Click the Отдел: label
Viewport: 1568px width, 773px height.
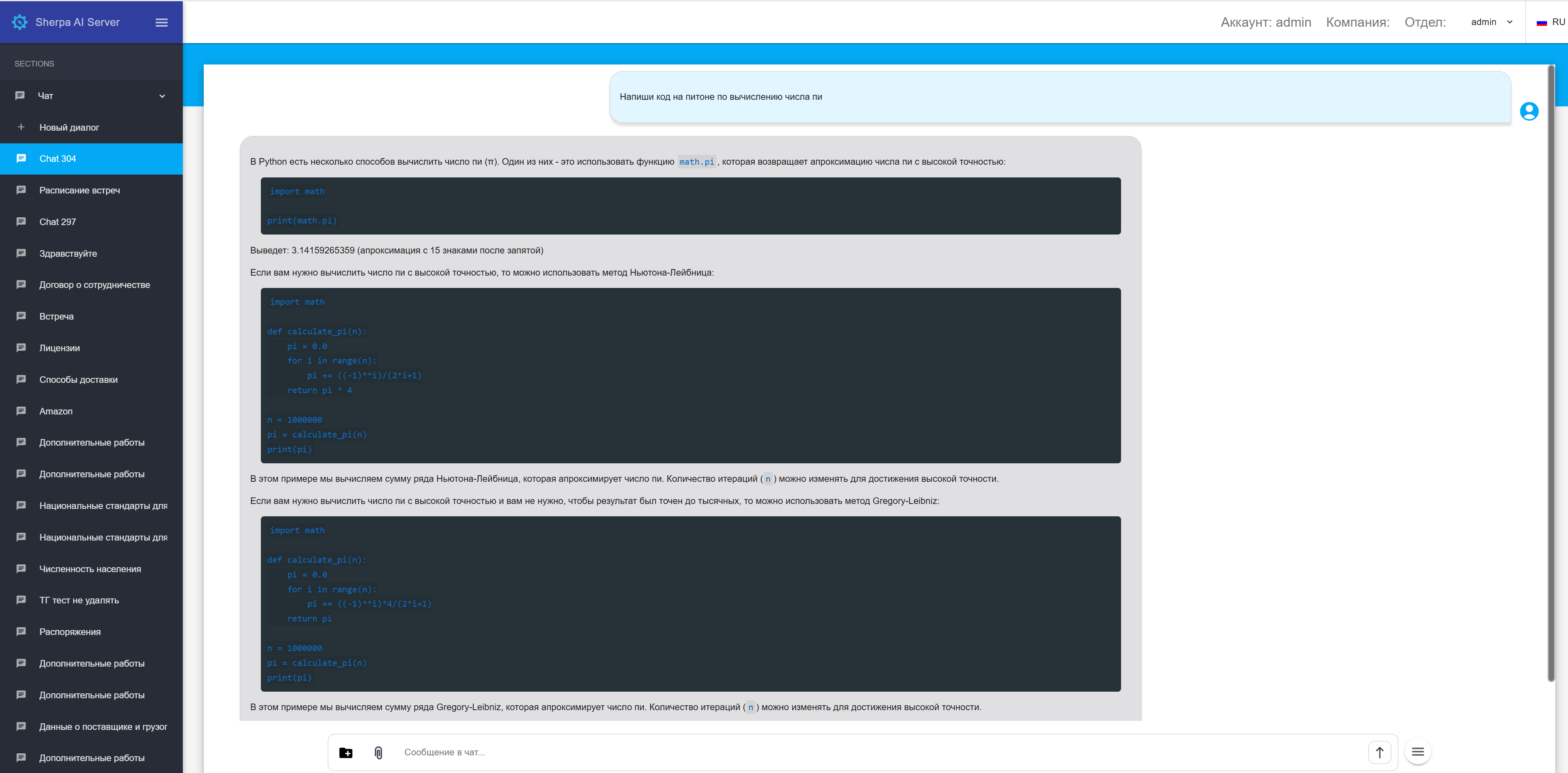[1425, 23]
